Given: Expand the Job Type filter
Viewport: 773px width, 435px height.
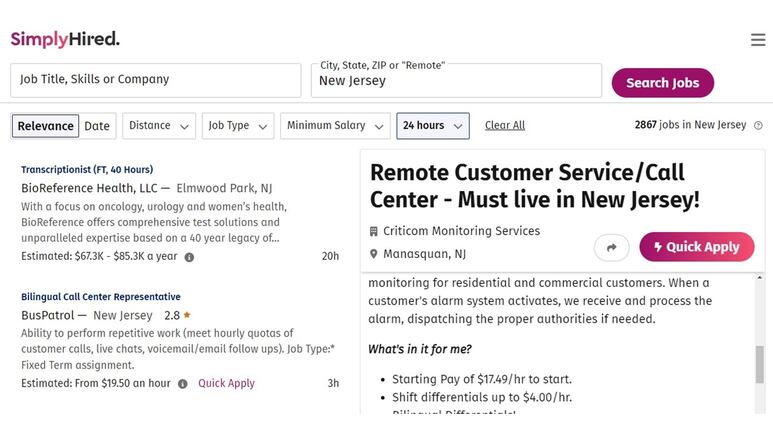Looking at the screenshot, I should coord(238,126).
